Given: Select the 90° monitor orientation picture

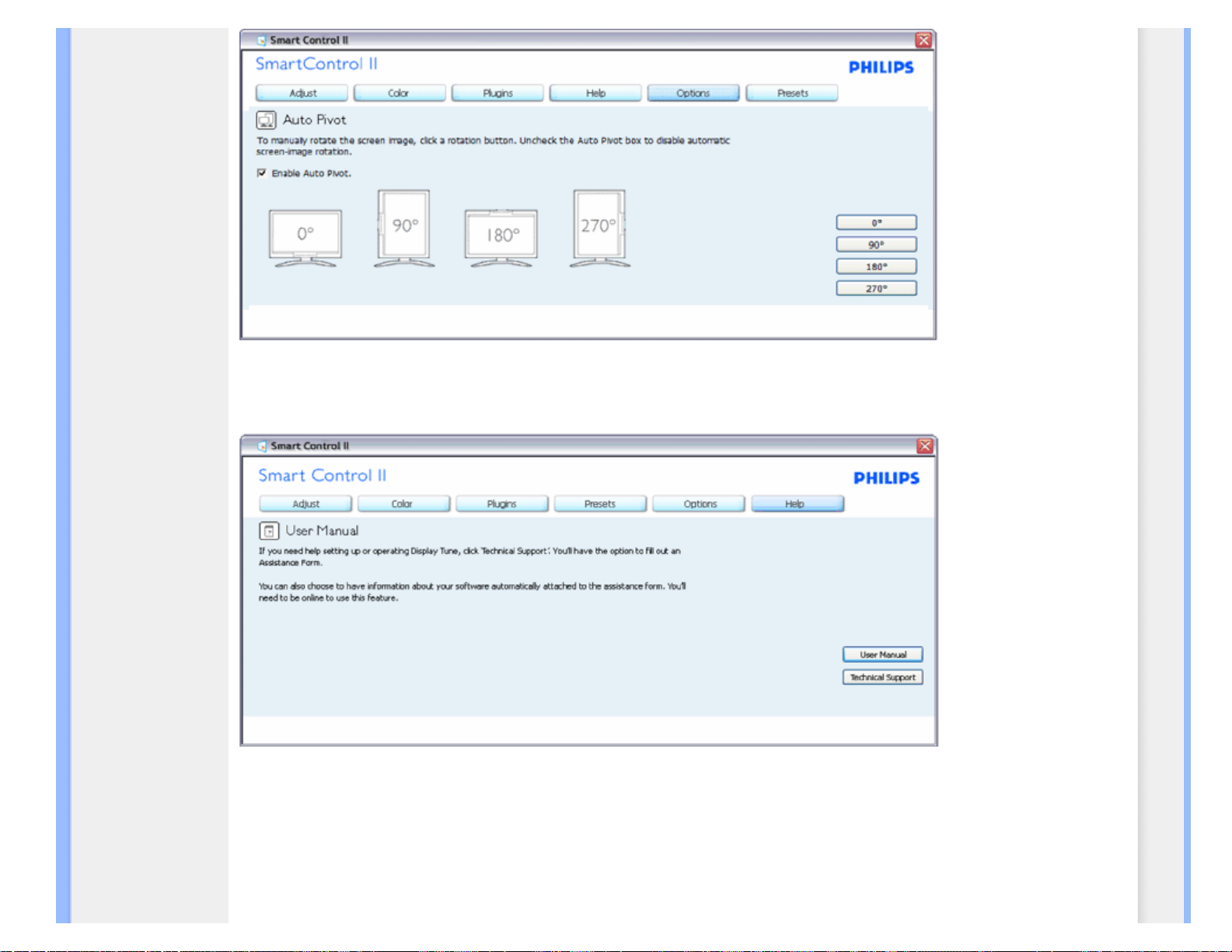Looking at the screenshot, I should point(403,228).
